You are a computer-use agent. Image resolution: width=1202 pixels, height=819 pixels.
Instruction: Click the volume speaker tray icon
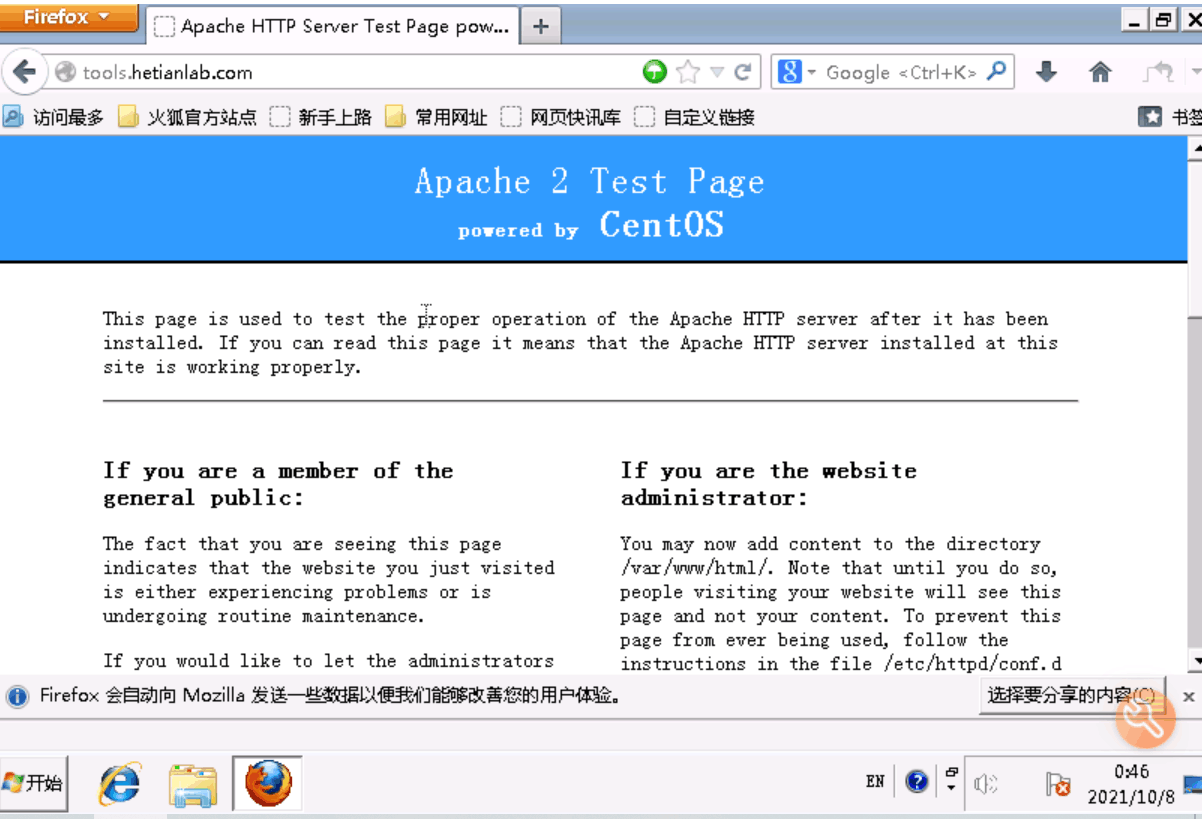[x=985, y=784]
